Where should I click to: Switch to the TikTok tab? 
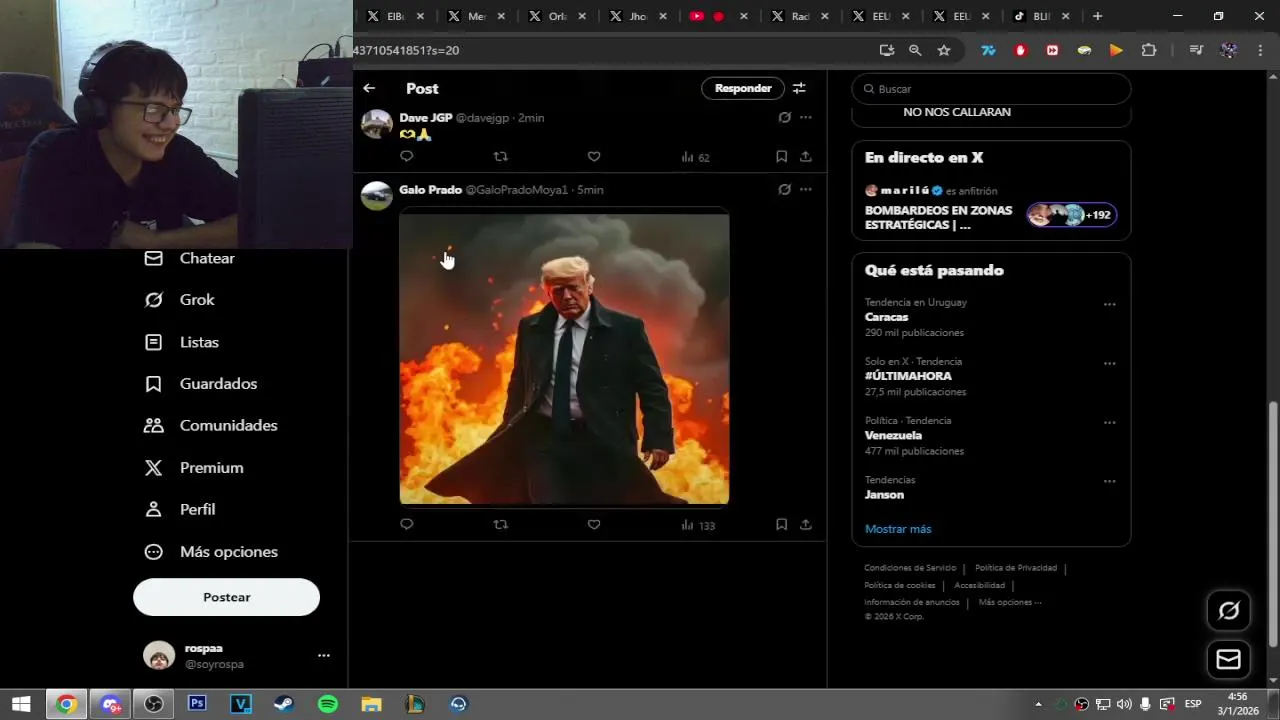point(1042,16)
